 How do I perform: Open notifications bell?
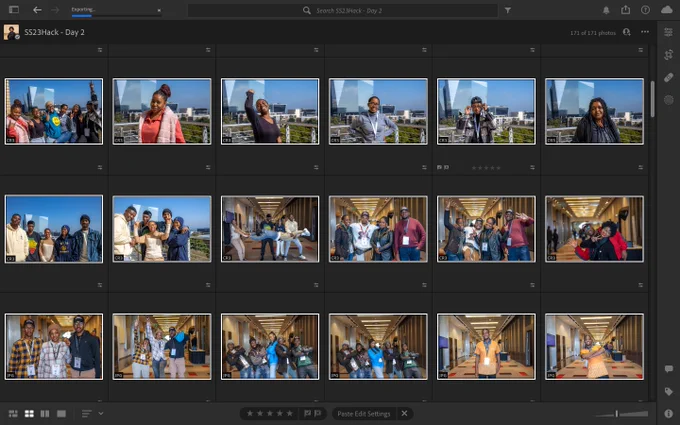(606, 10)
